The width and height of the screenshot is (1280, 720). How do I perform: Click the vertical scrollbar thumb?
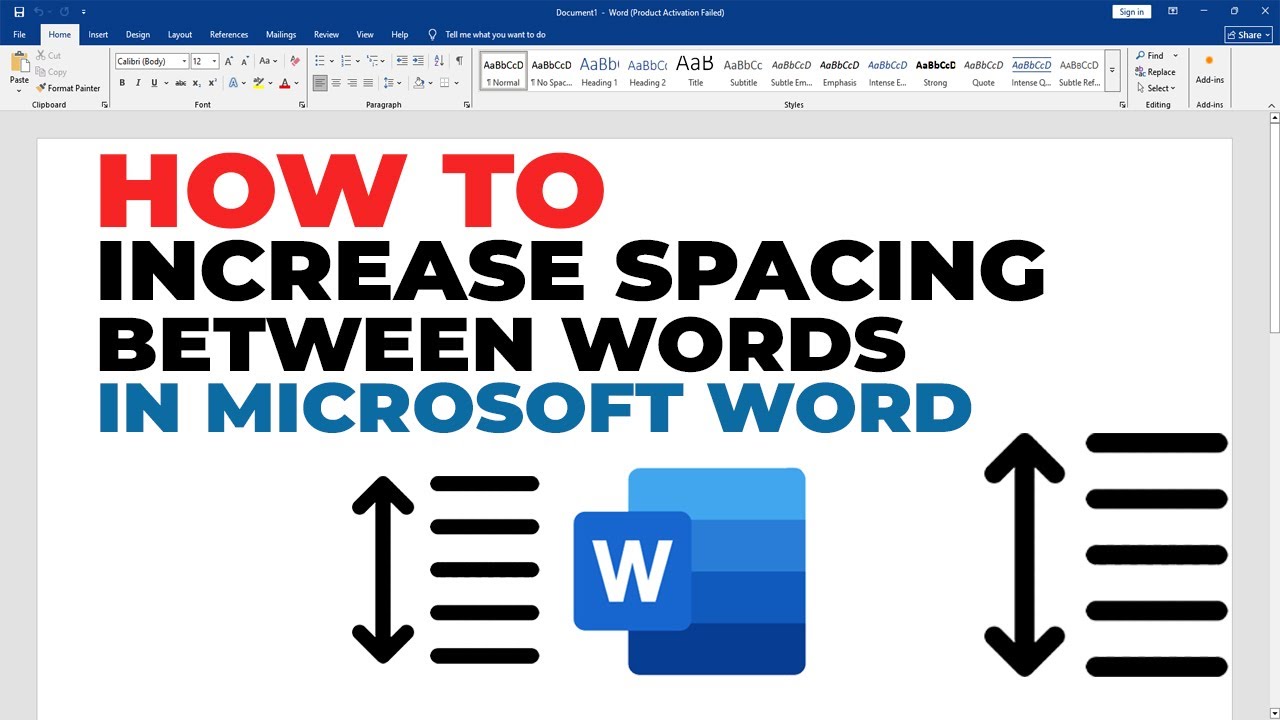coord(1274,228)
